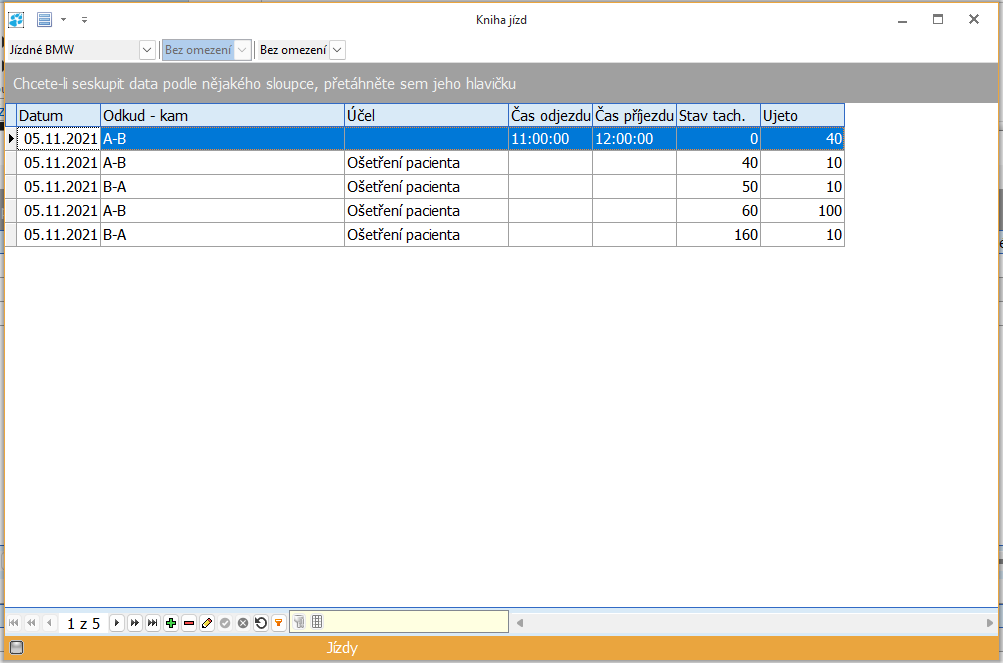Select the A-B route cell in the tachometer 40 row
Viewport: 1003px width, 663px height.
tap(223, 163)
